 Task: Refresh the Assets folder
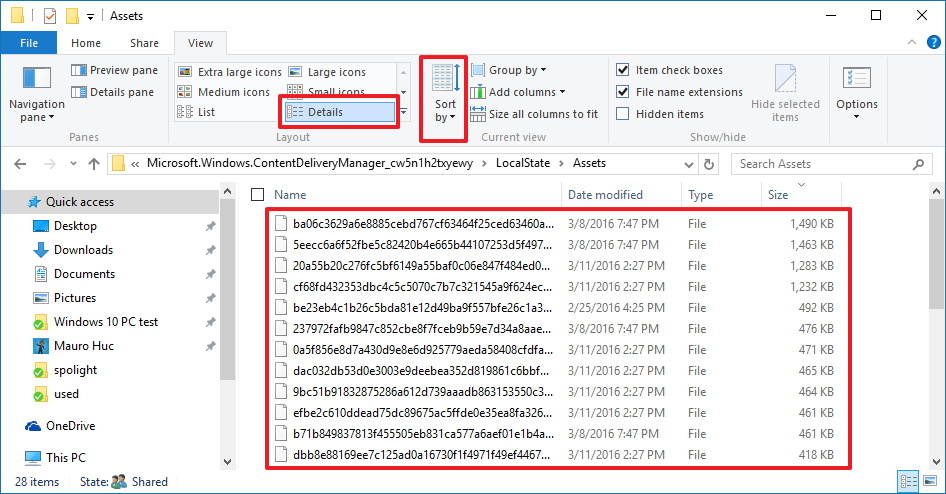[709, 164]
